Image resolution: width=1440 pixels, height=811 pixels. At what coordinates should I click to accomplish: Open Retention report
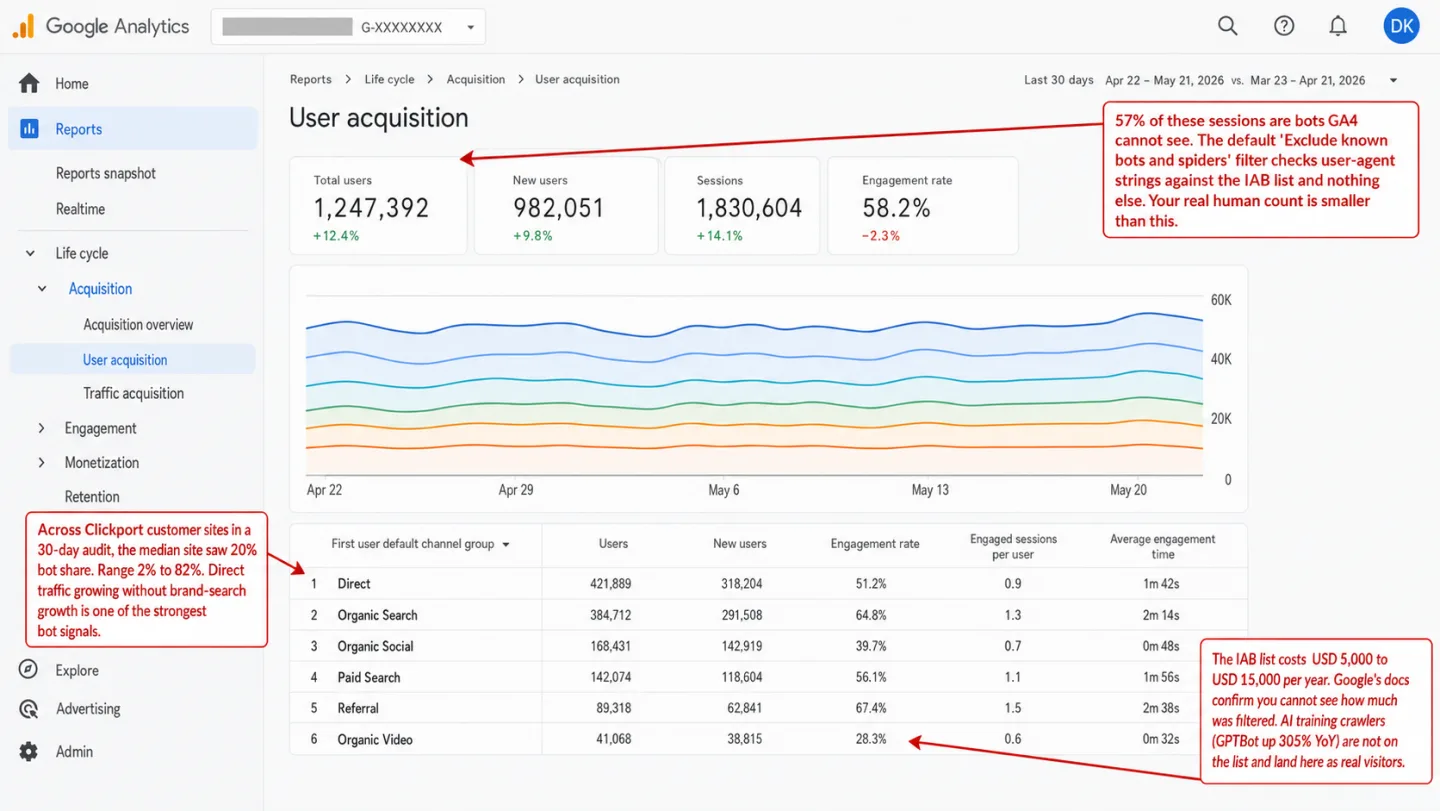pos(92,496)
